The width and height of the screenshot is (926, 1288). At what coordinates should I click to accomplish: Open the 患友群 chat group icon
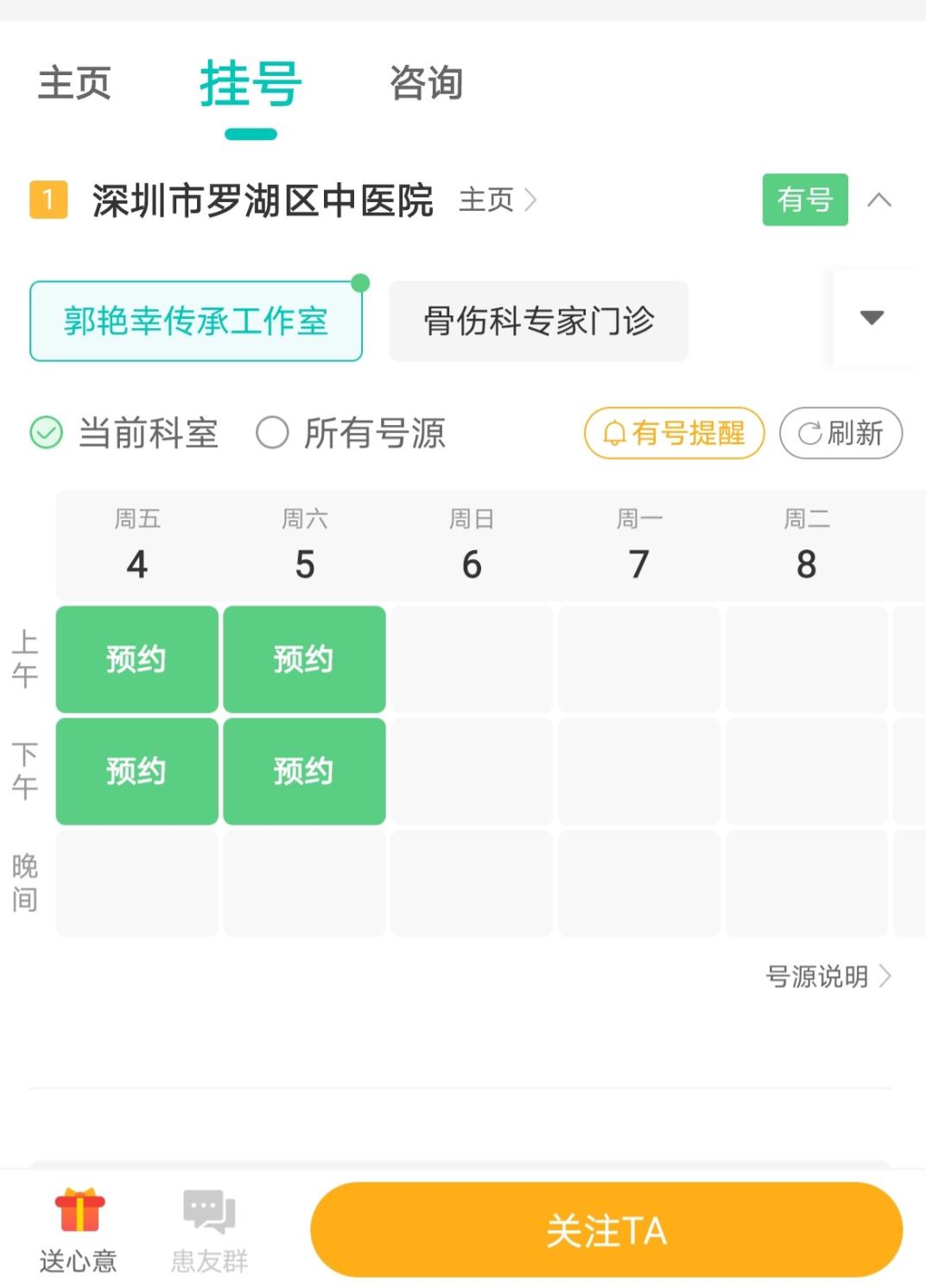[x=209, y=1212]
